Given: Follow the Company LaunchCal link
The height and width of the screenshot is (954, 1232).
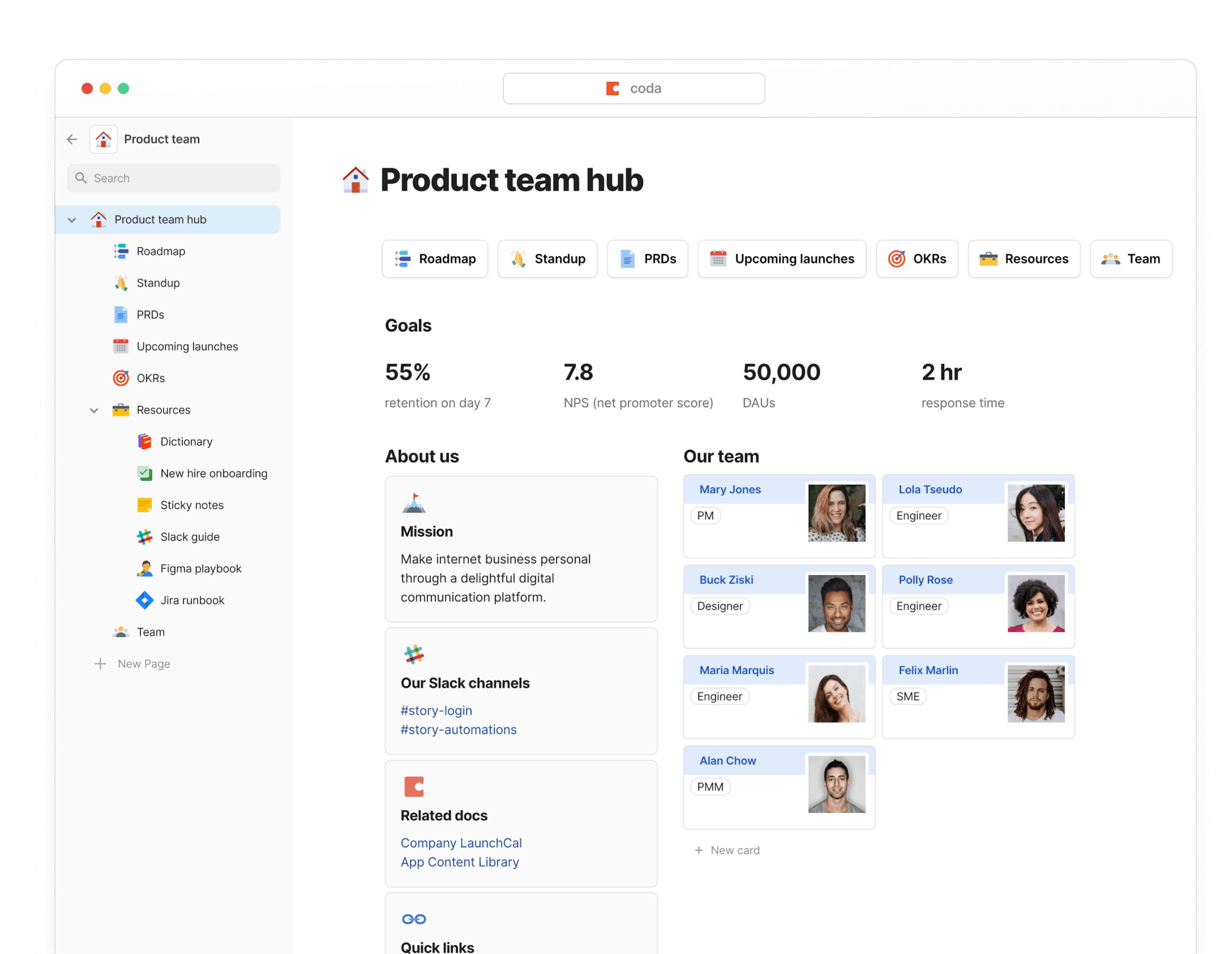Looking at the screenshot, I should [x=461, y=843].
